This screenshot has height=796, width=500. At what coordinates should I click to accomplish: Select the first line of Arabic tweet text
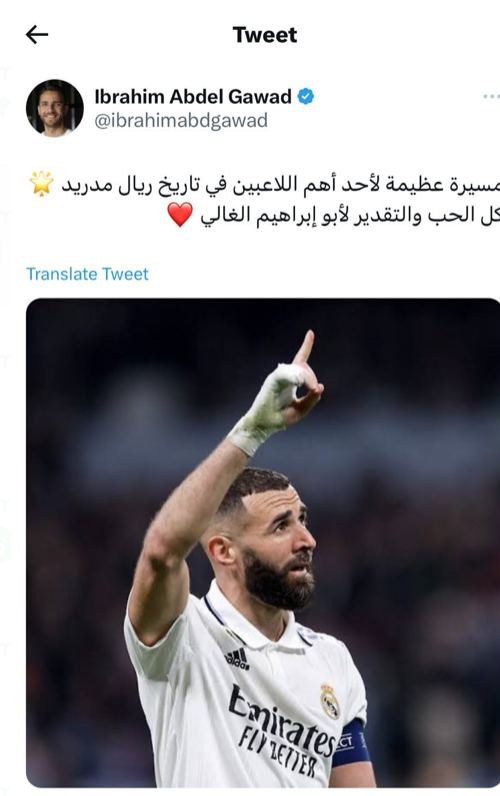(x=280, y=184)
